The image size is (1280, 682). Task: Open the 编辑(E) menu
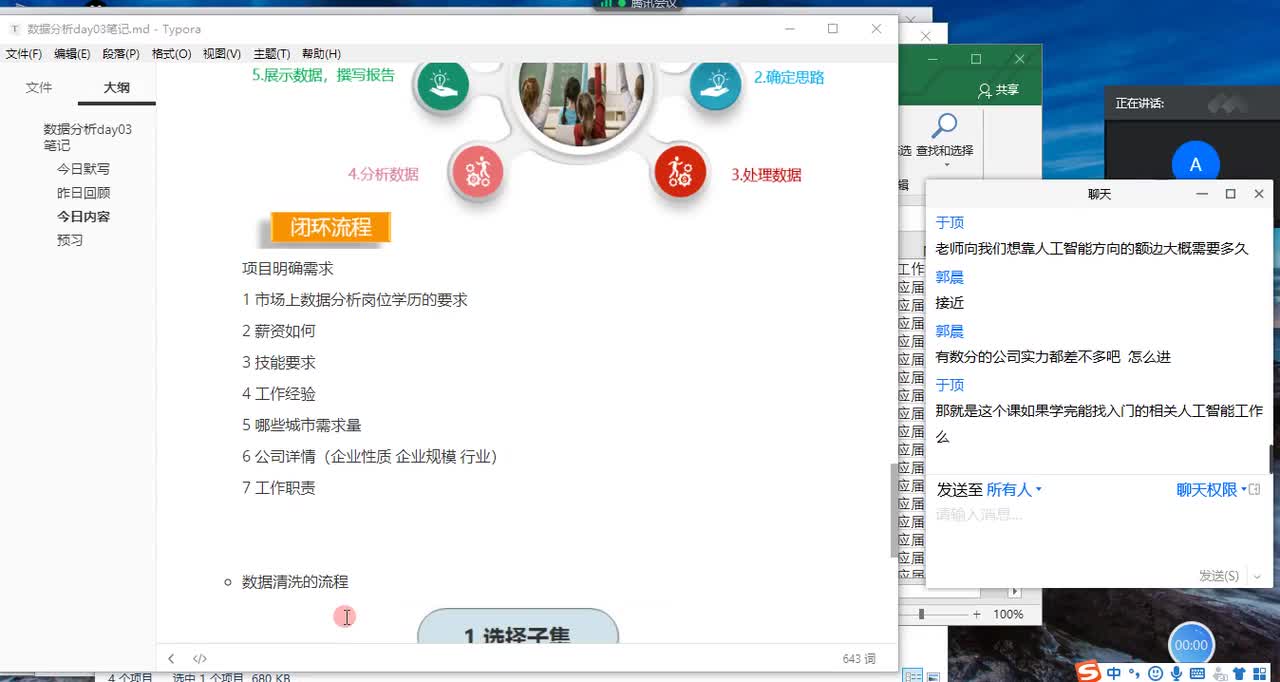(72, 54)
